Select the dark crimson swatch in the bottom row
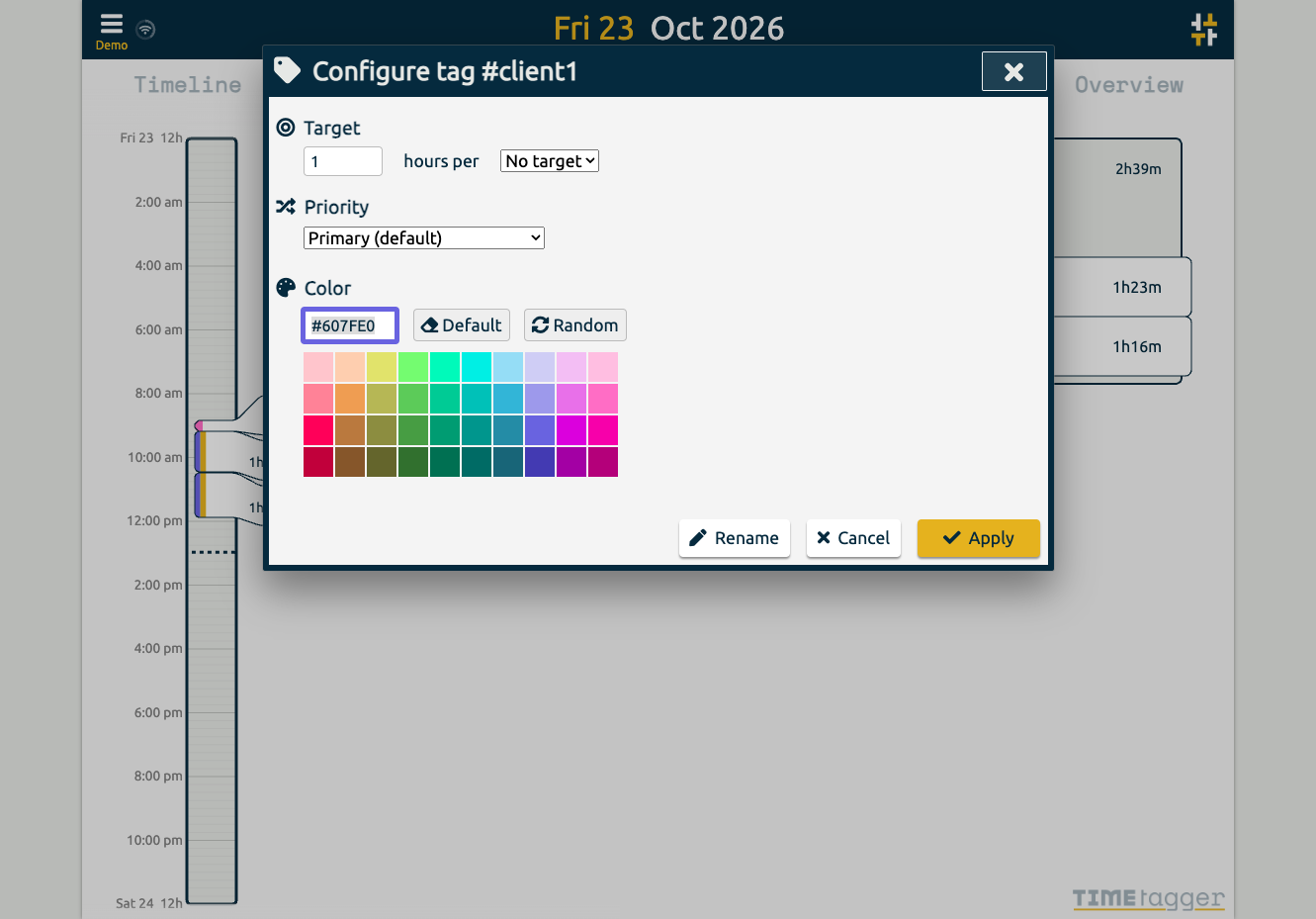The image size is (1316, 919). click(x=318, y=462)
